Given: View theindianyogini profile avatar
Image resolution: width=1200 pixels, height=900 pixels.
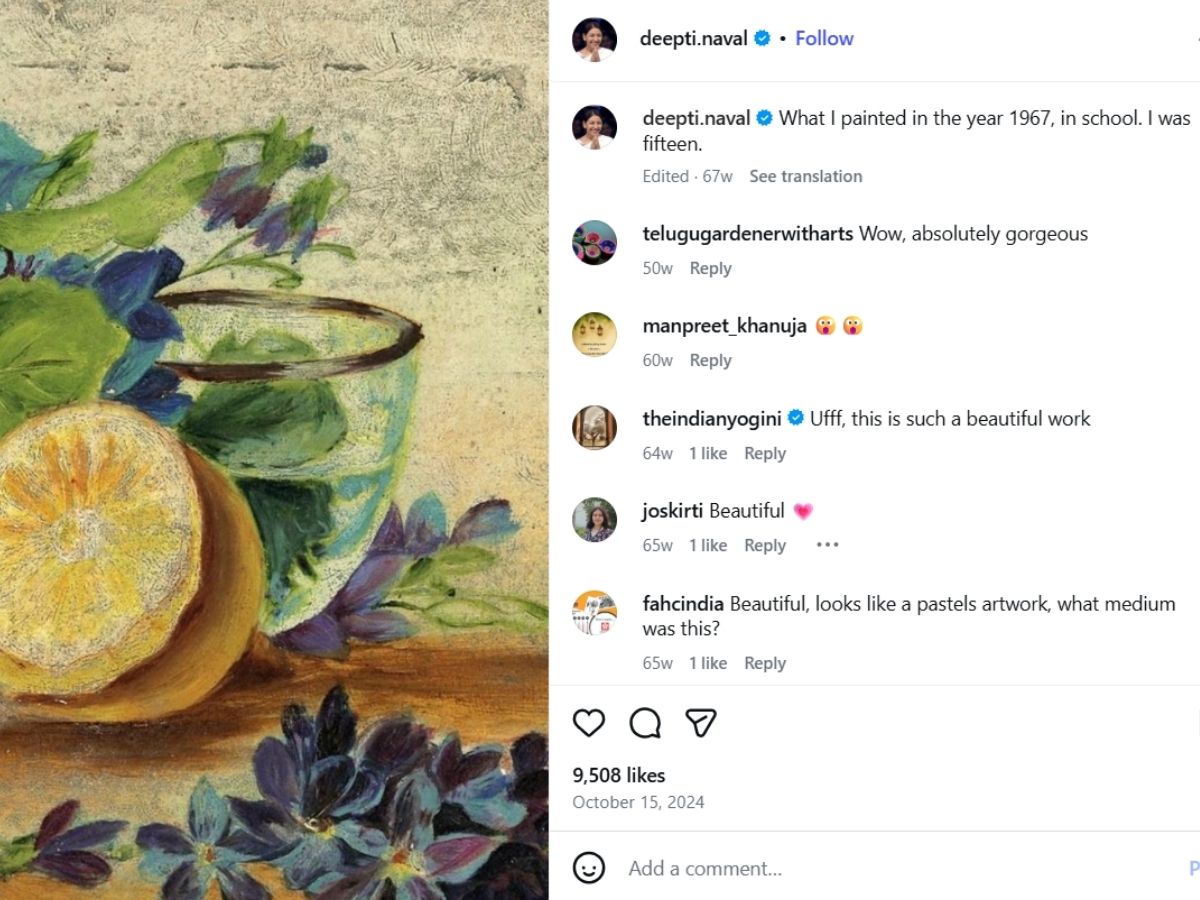Looking at the screenshot, I should (594, 427).
